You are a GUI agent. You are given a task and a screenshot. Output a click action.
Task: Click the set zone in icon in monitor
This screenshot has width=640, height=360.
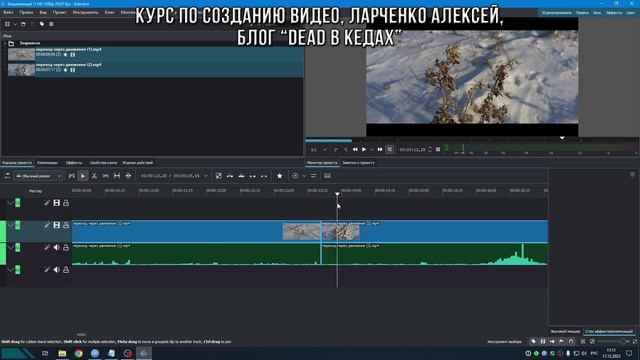336,150
